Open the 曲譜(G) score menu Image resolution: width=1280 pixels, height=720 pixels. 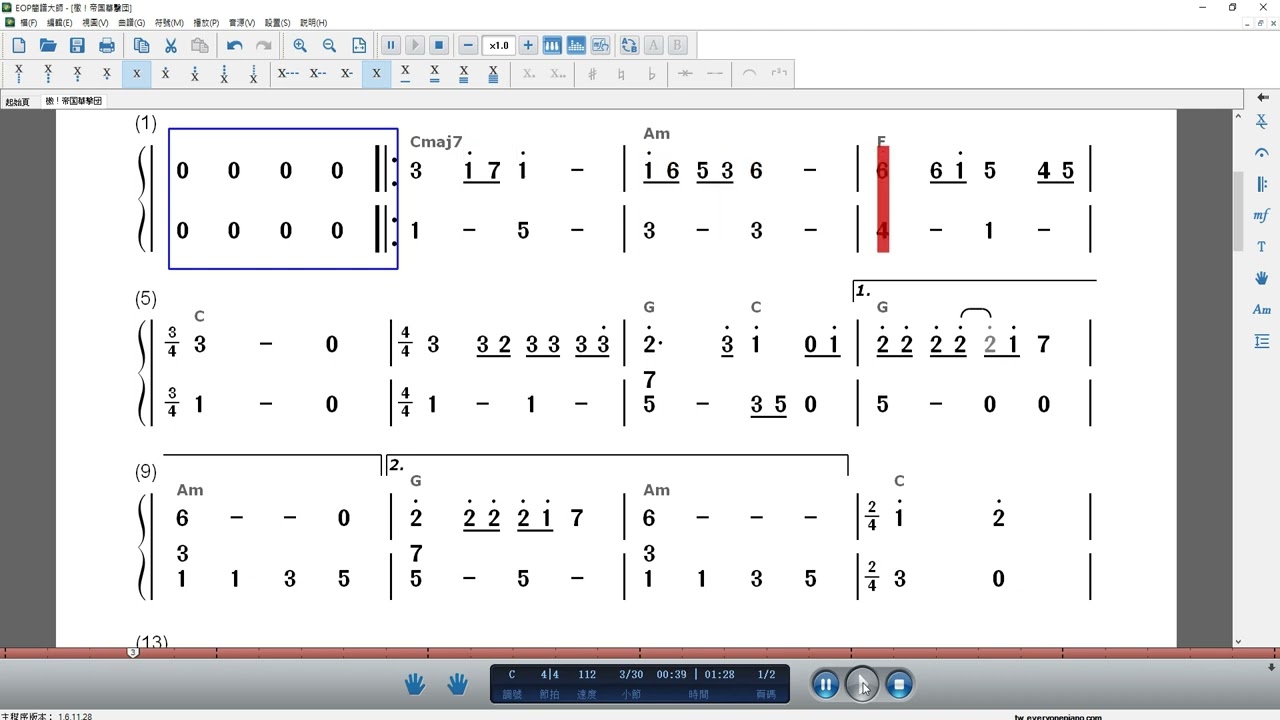pyautogui.click(x=131, y=22)
